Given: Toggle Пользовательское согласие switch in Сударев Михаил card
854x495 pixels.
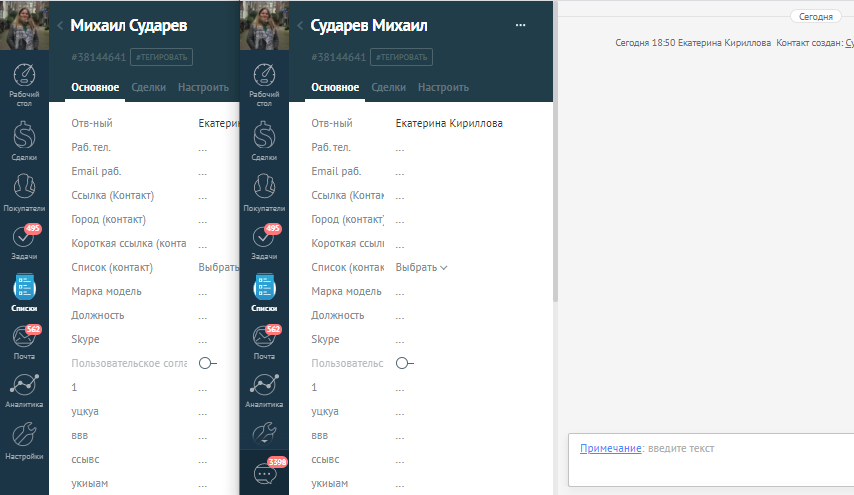Looking at the screenshot, I should pos(404,363).
